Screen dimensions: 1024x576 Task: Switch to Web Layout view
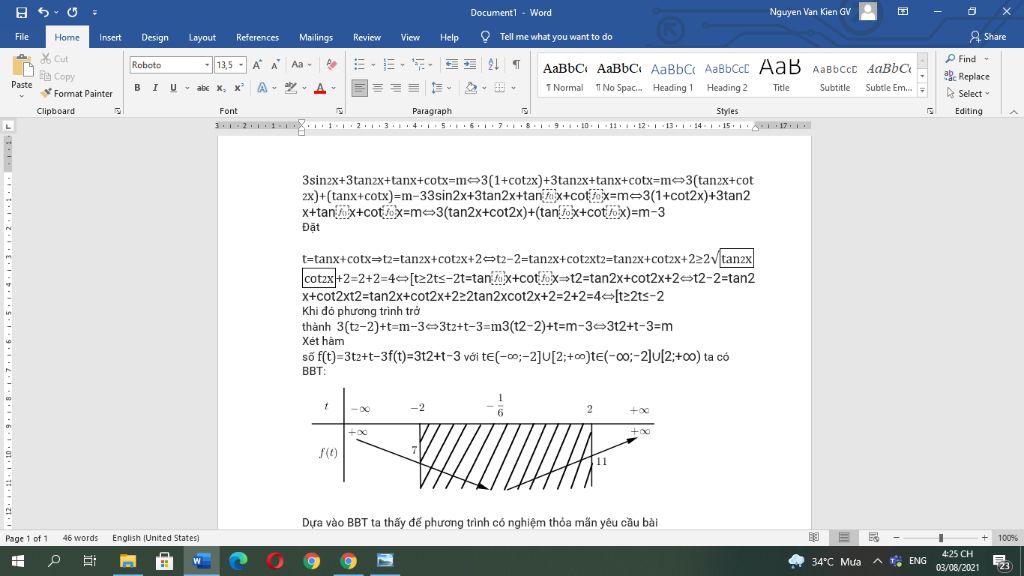(x=874, y=537)
